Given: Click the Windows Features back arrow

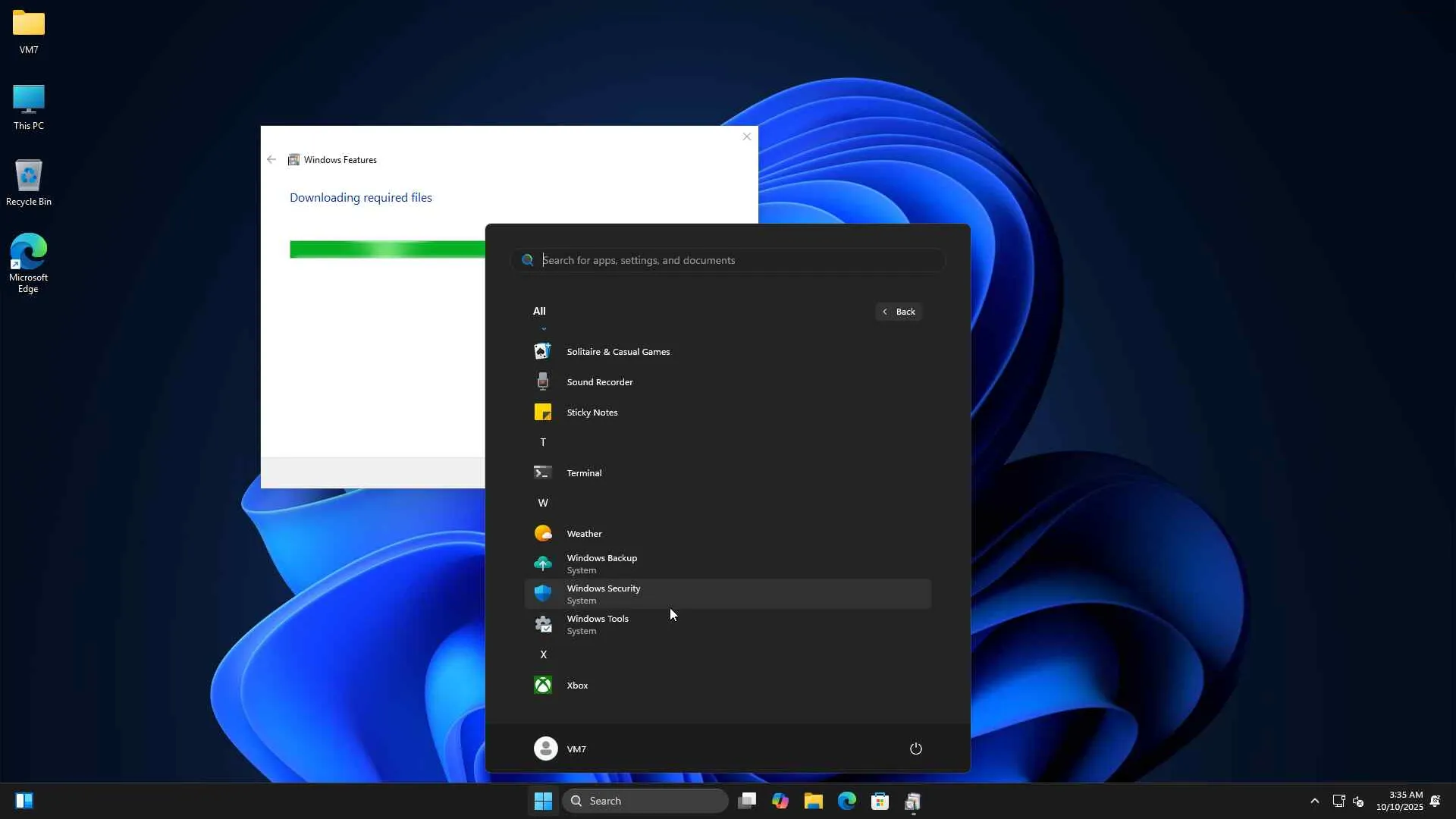Looking at the screenshot, I should [x=271, y=160].
